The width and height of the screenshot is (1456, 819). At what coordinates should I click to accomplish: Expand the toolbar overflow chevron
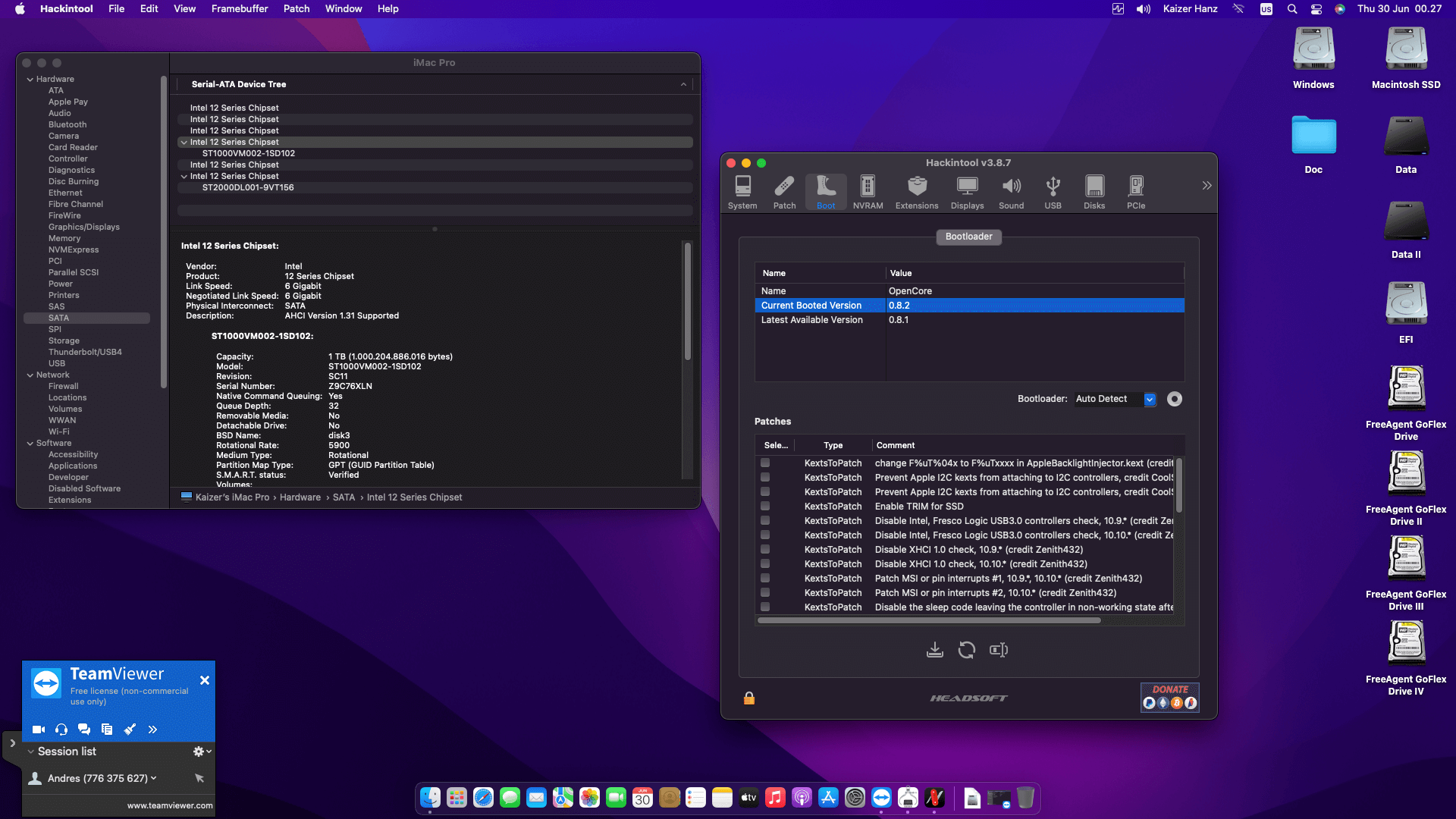(1207, 186)
